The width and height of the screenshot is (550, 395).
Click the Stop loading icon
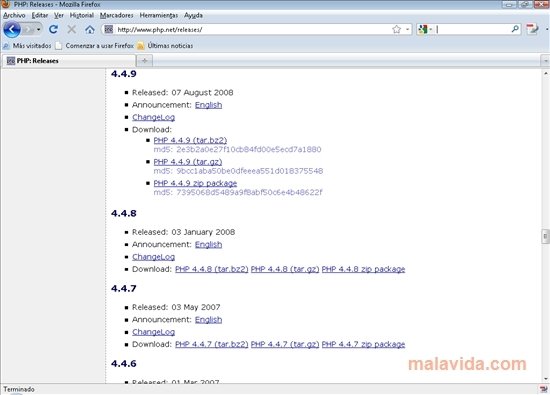coord(72,29)
